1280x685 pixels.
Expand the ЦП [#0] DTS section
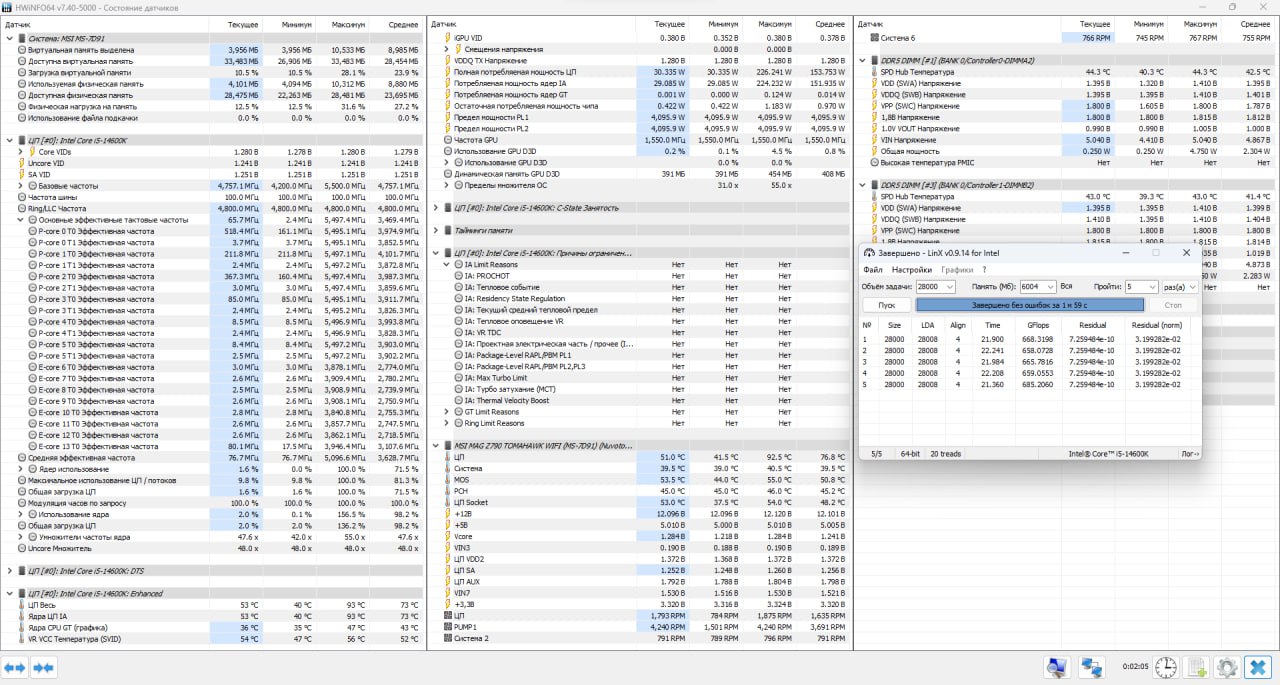(9, 570)
